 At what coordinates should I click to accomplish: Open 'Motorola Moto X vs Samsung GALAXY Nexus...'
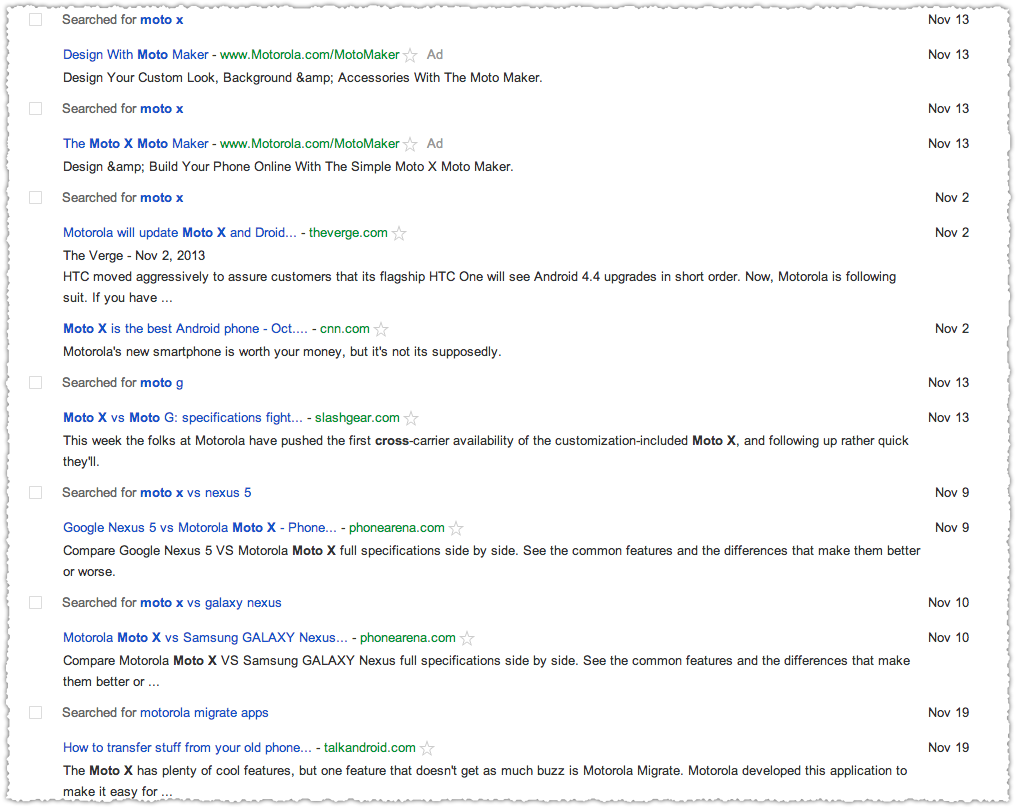point(205,638)
